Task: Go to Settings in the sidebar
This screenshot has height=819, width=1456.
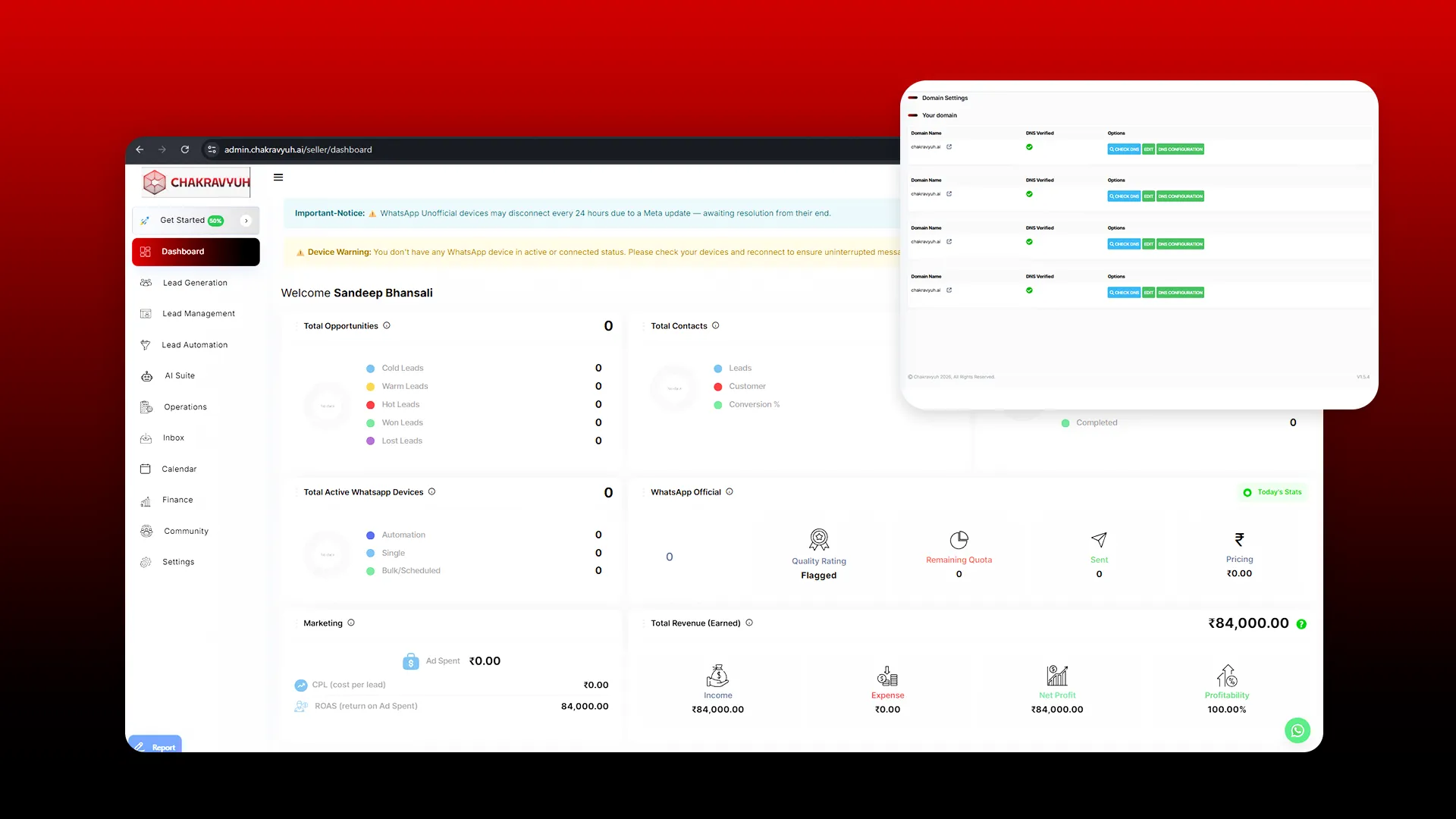Action: pos(178,562)
